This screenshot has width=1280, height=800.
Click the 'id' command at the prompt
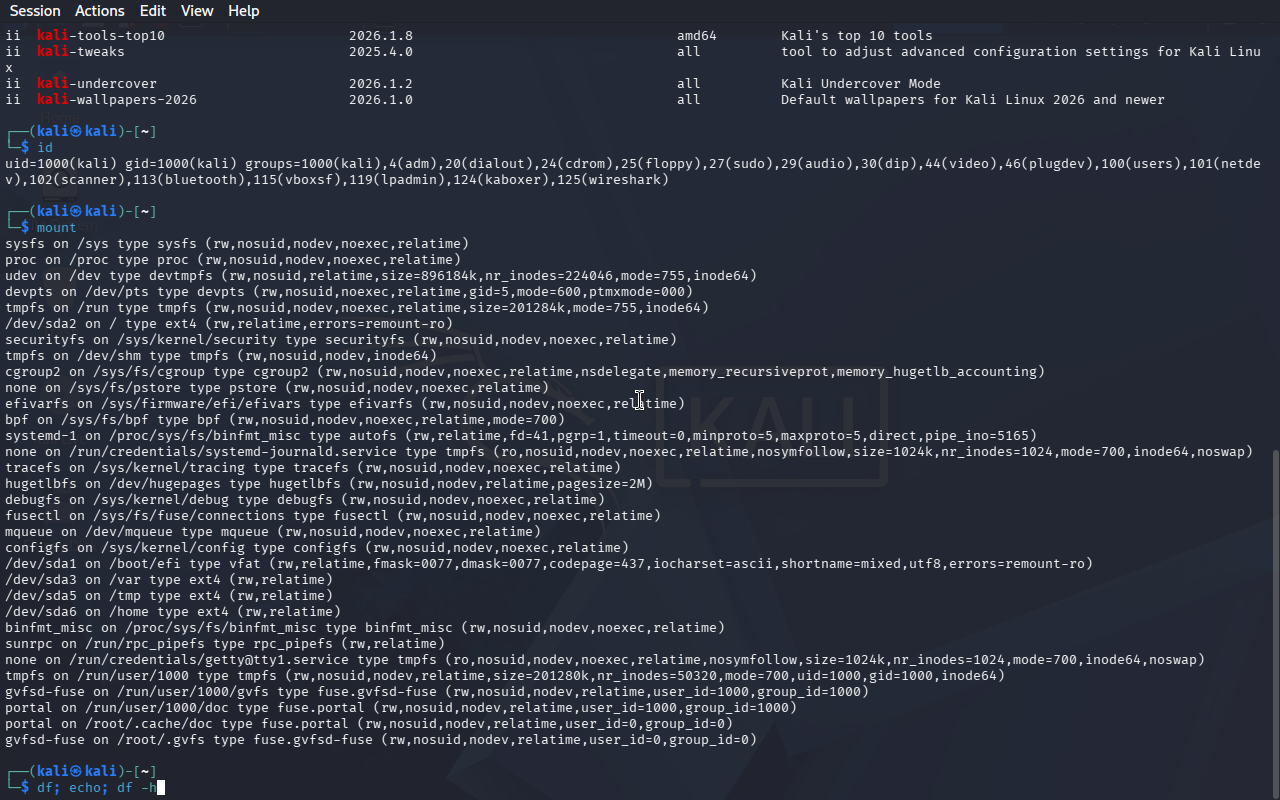(x=44, y=148)
